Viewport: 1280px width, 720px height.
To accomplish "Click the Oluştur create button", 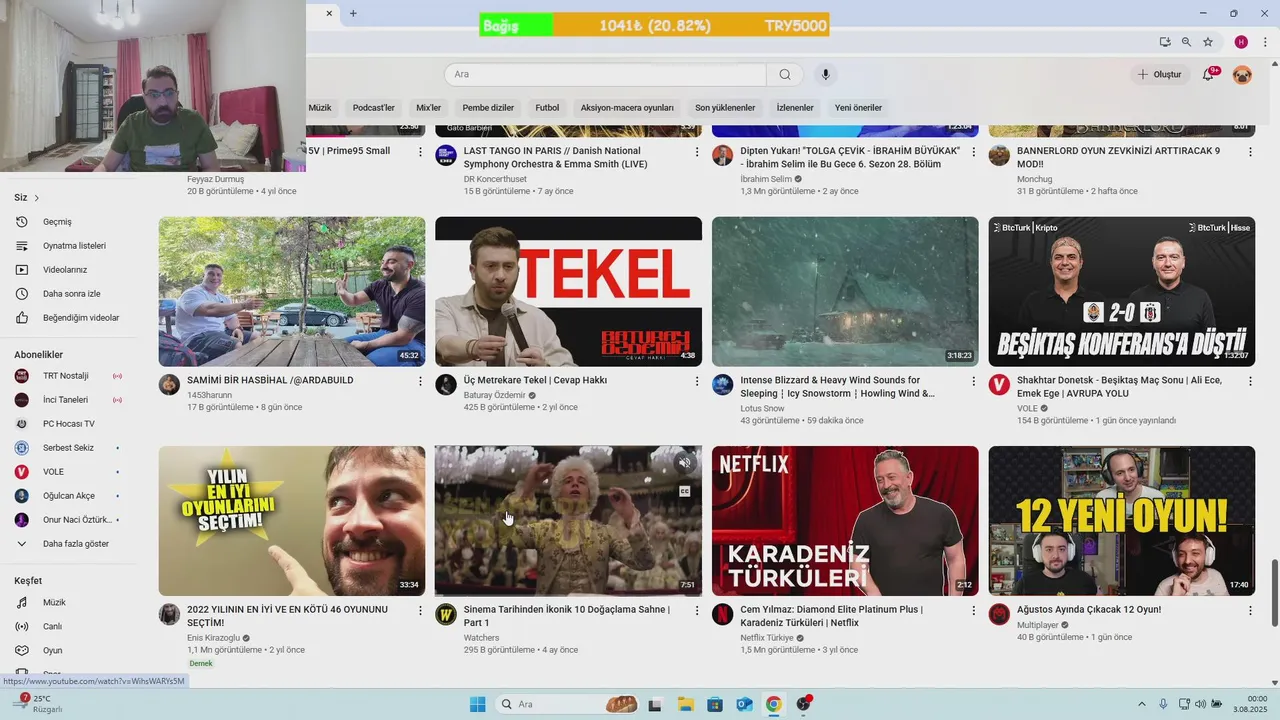I will coord(1160,74).
